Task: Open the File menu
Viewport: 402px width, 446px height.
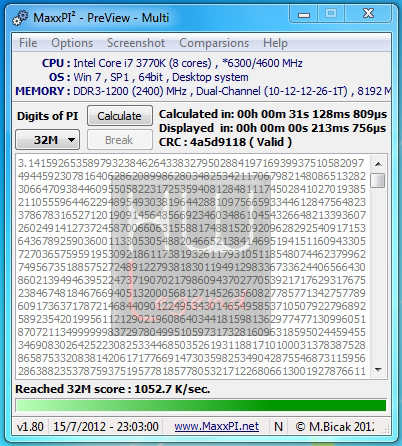Action: click(28, 43)
